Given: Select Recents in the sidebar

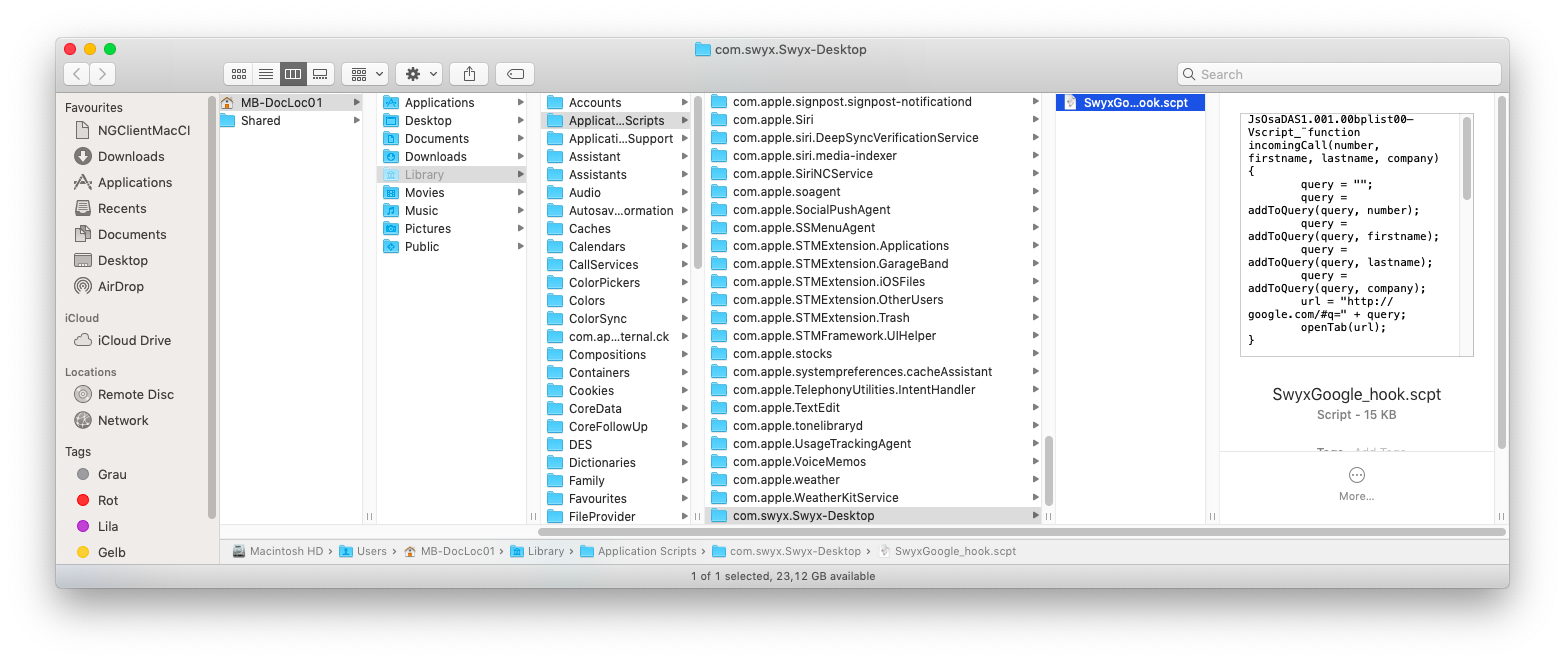Looking at the screenshot, I should [122, 209].
